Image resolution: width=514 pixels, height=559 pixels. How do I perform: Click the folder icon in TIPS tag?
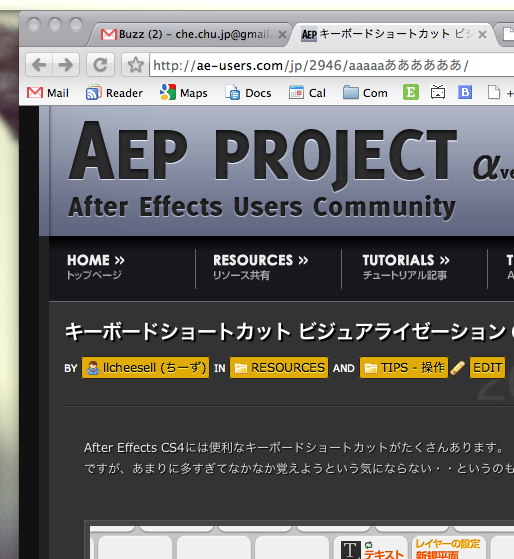371,368
